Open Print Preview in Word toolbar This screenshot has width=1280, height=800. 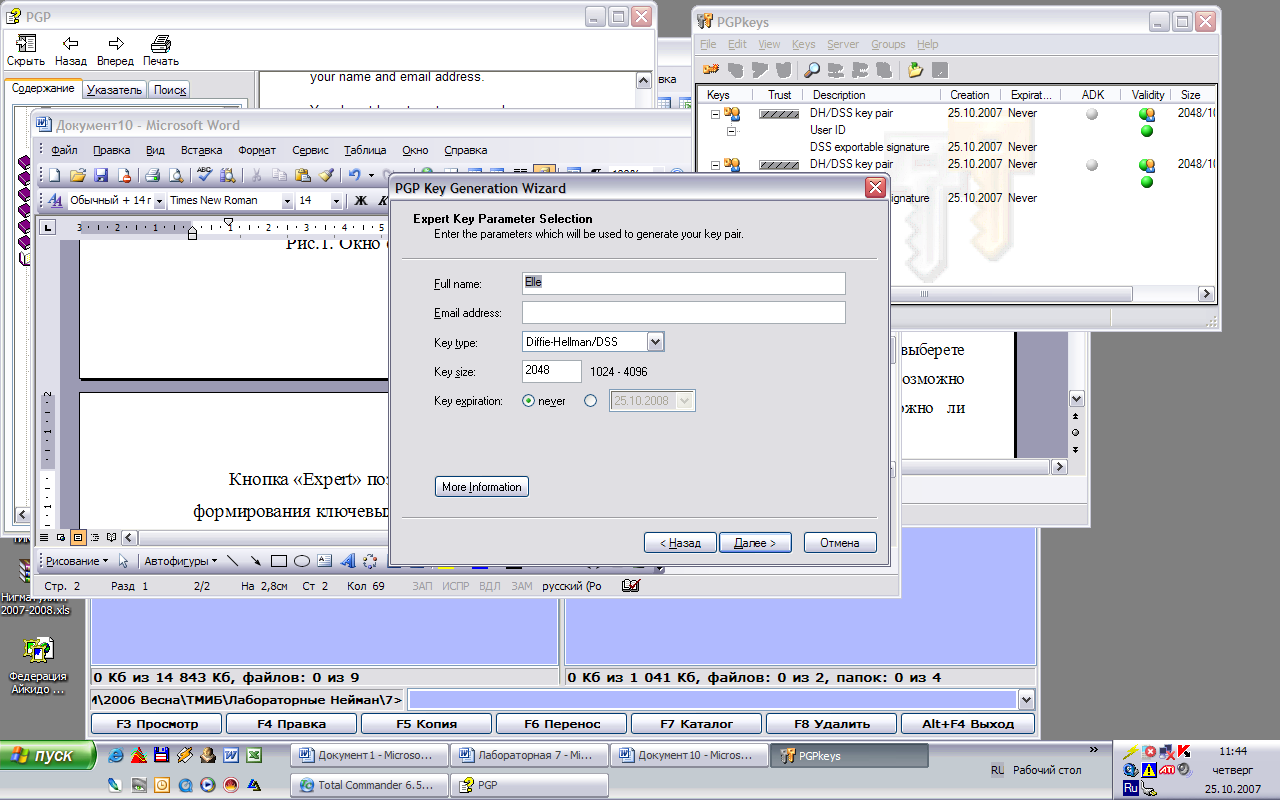176,176
